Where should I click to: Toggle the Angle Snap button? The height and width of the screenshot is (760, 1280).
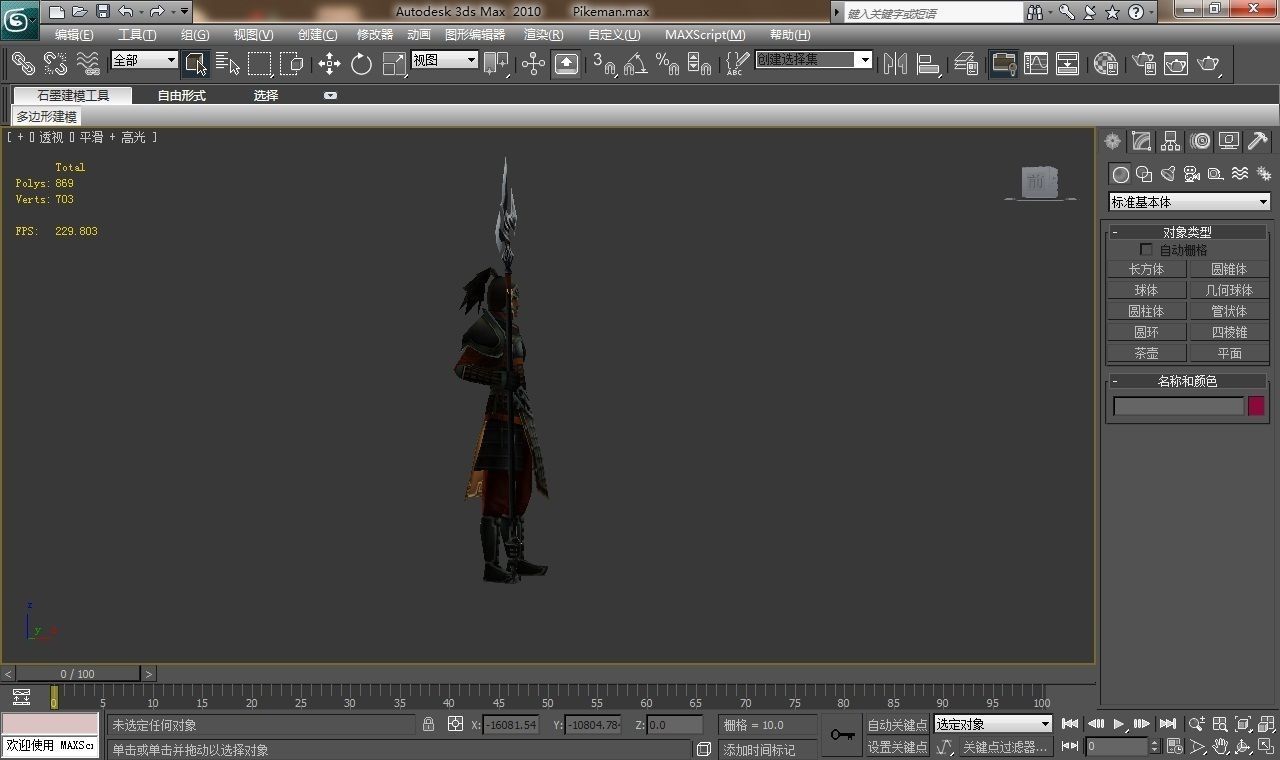635,64
